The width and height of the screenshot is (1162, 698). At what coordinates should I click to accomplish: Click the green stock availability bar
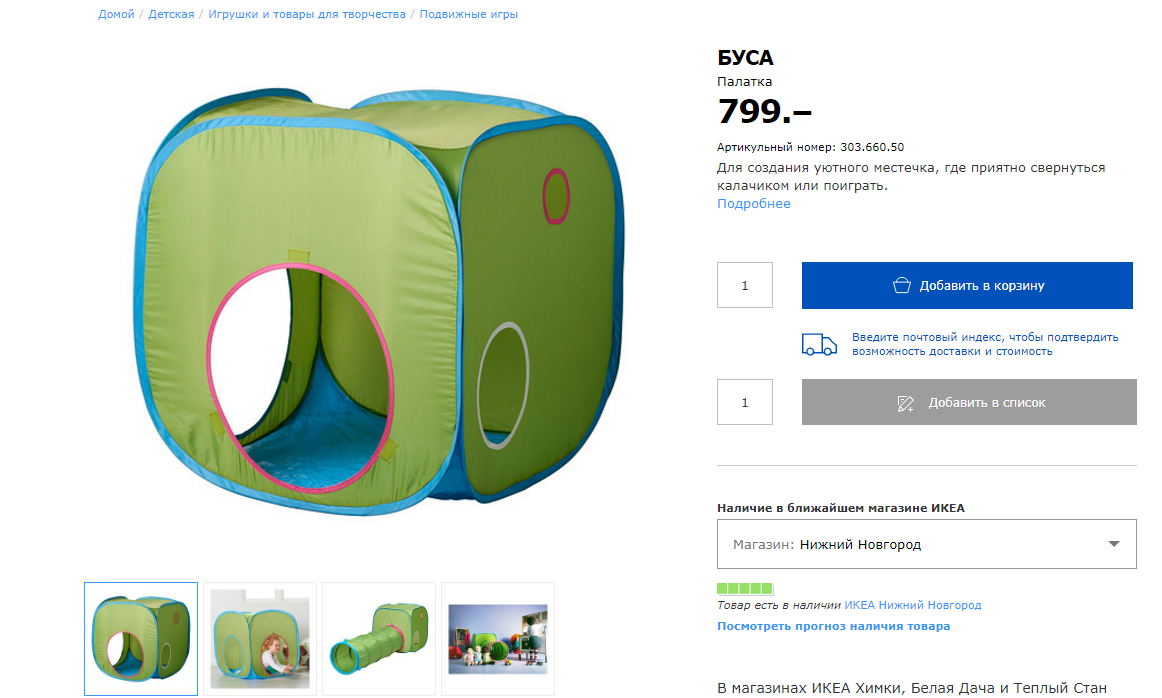pos(745,588)
